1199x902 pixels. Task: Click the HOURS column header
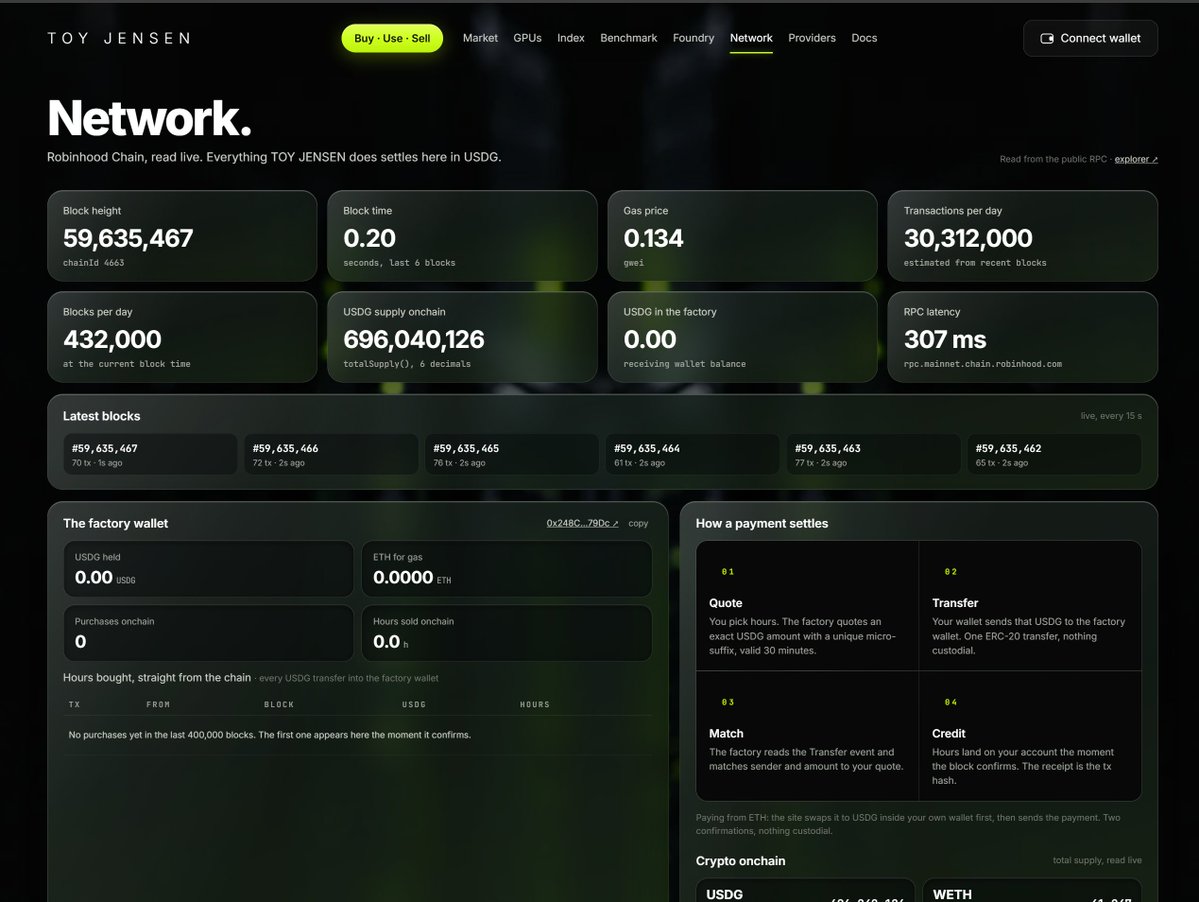point(535,705)
